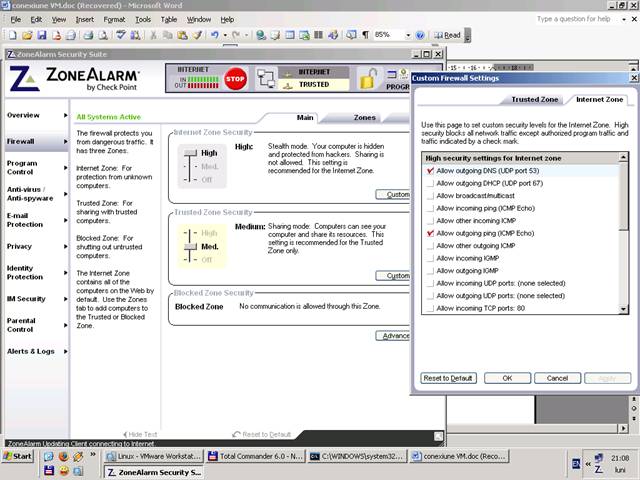Click the networks icon beside zone indicators
Screen dimensions: 640x480
pos(266,78)
